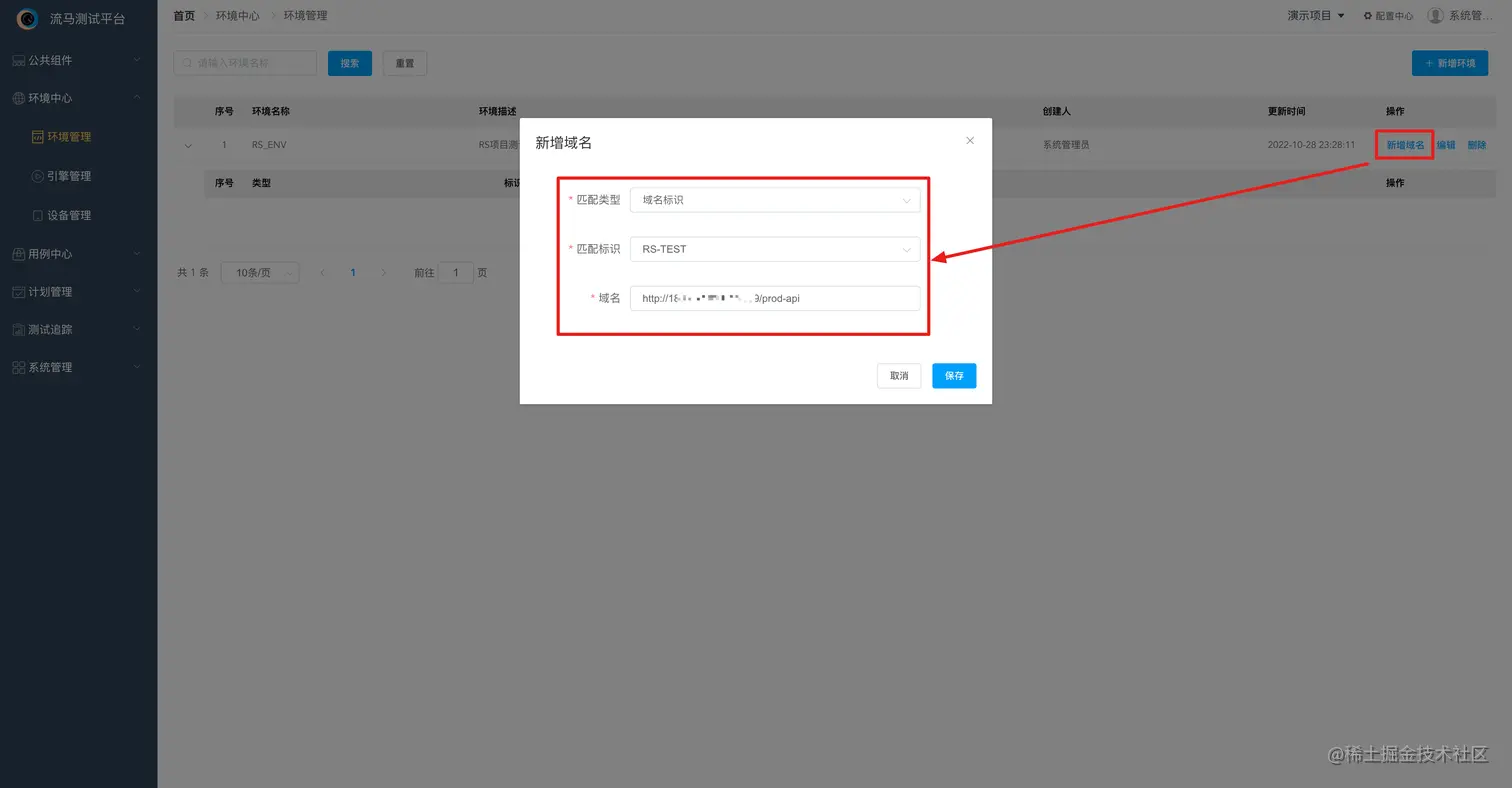Click the 设备管理 menu icon
Image resolution: width=1512 pixels, height=788 pixels.
point(38,215)
